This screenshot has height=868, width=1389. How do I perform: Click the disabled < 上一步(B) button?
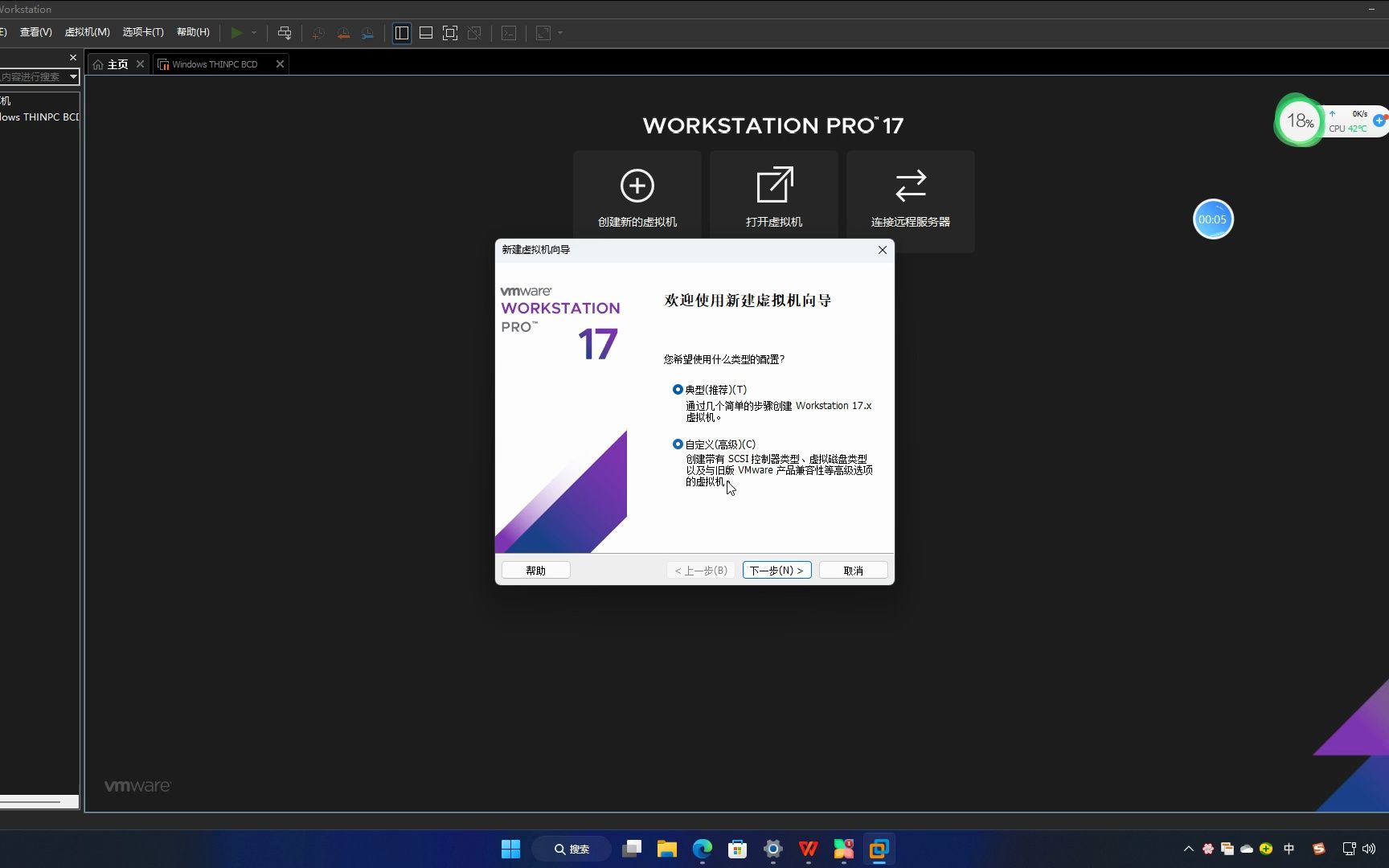701,571
